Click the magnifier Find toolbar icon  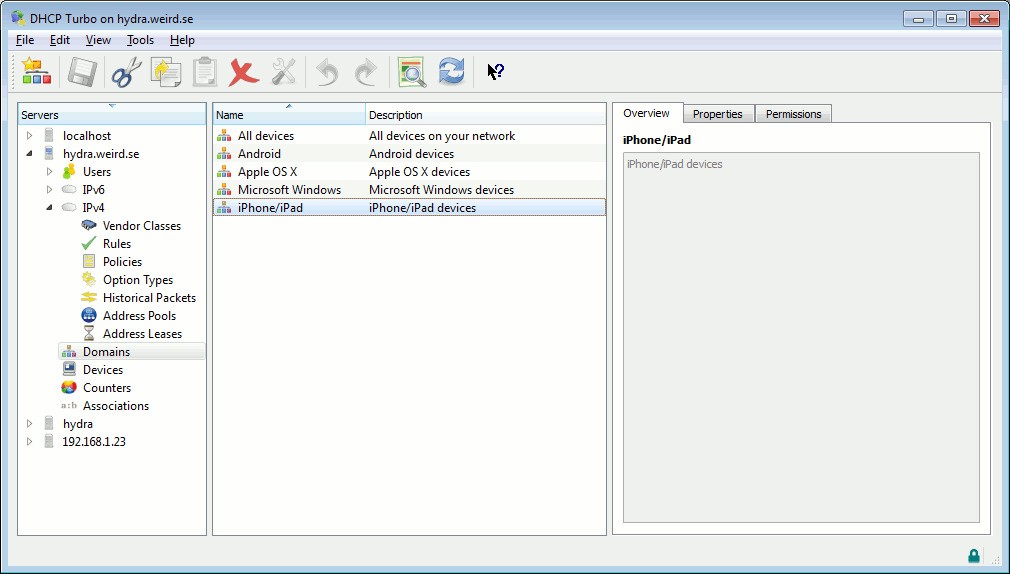point(412,72)
